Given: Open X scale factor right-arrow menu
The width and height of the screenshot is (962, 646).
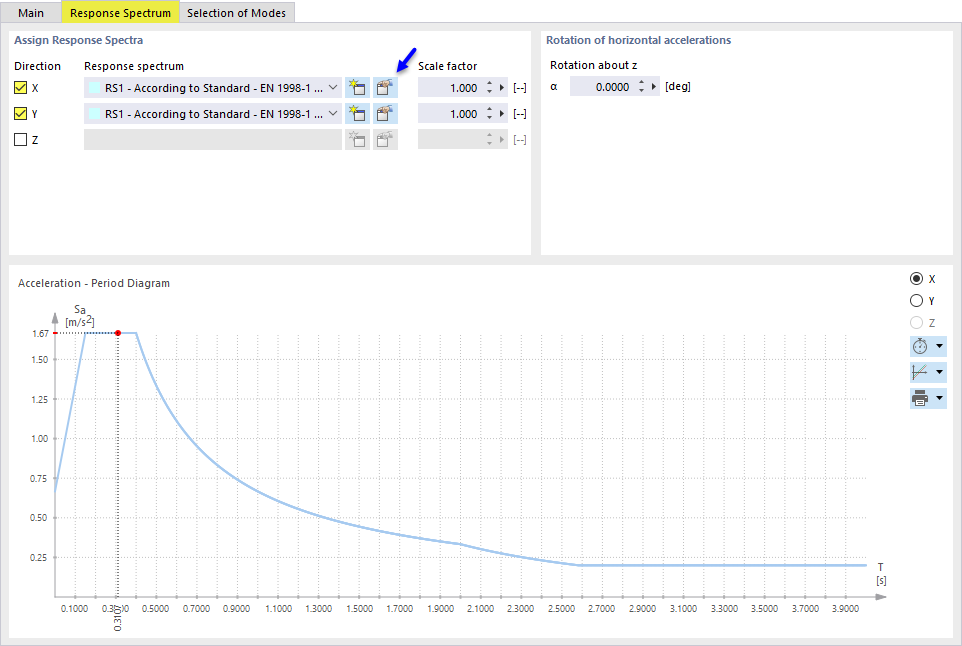Looking at the screenshot, I should [502, 88].
